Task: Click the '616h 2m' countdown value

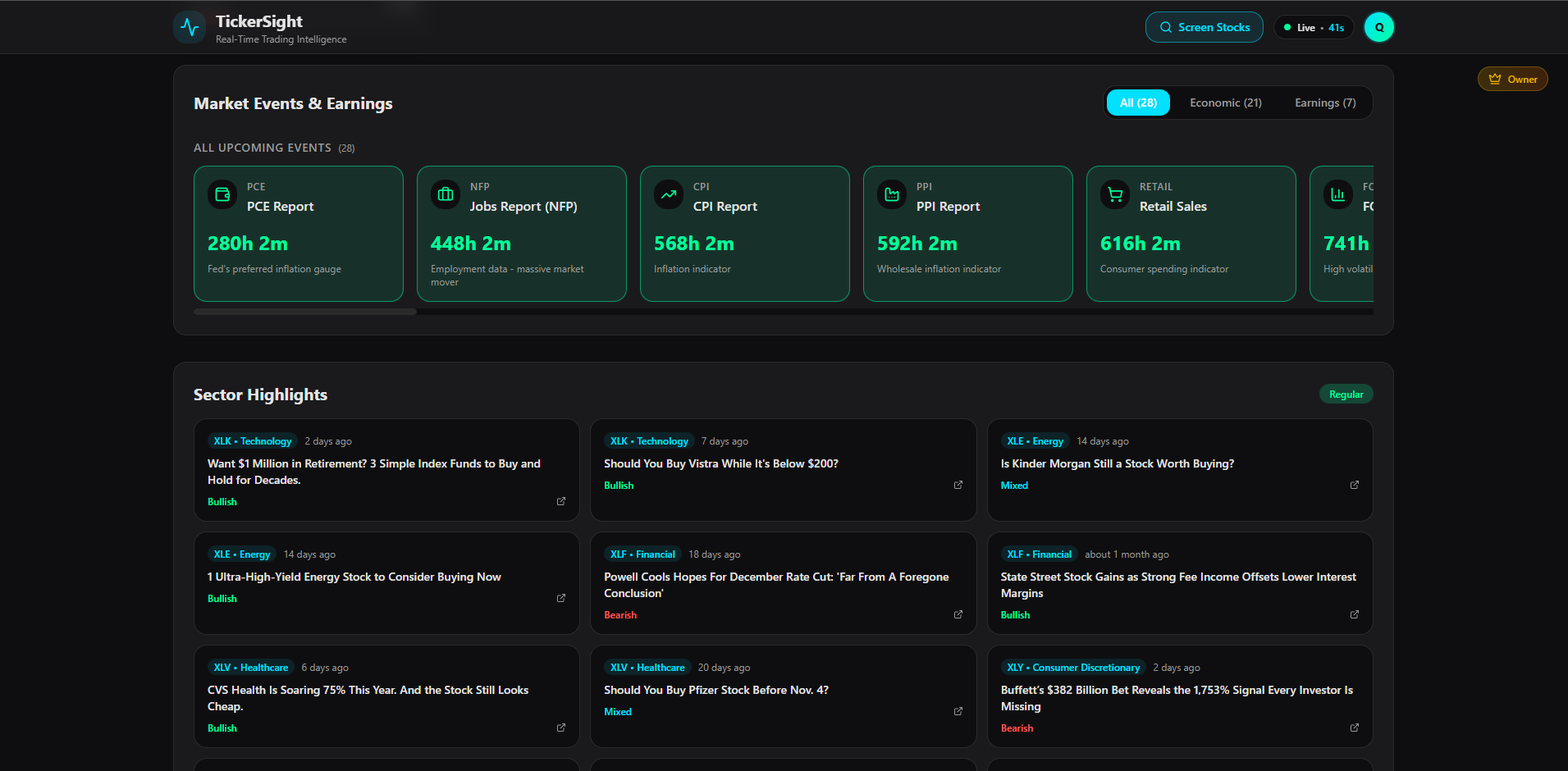Action: (x=1141, y=244)
